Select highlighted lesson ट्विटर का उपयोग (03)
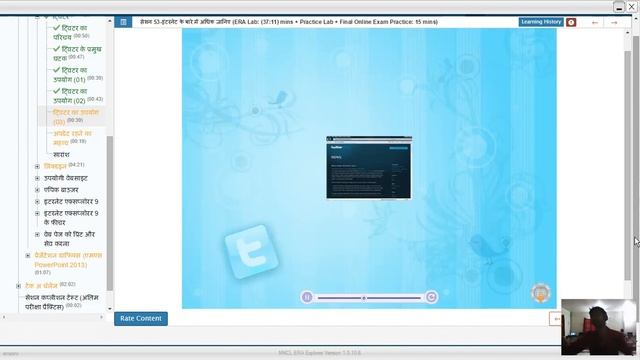This screenshot has height=360, width=640. click(76, 117)
